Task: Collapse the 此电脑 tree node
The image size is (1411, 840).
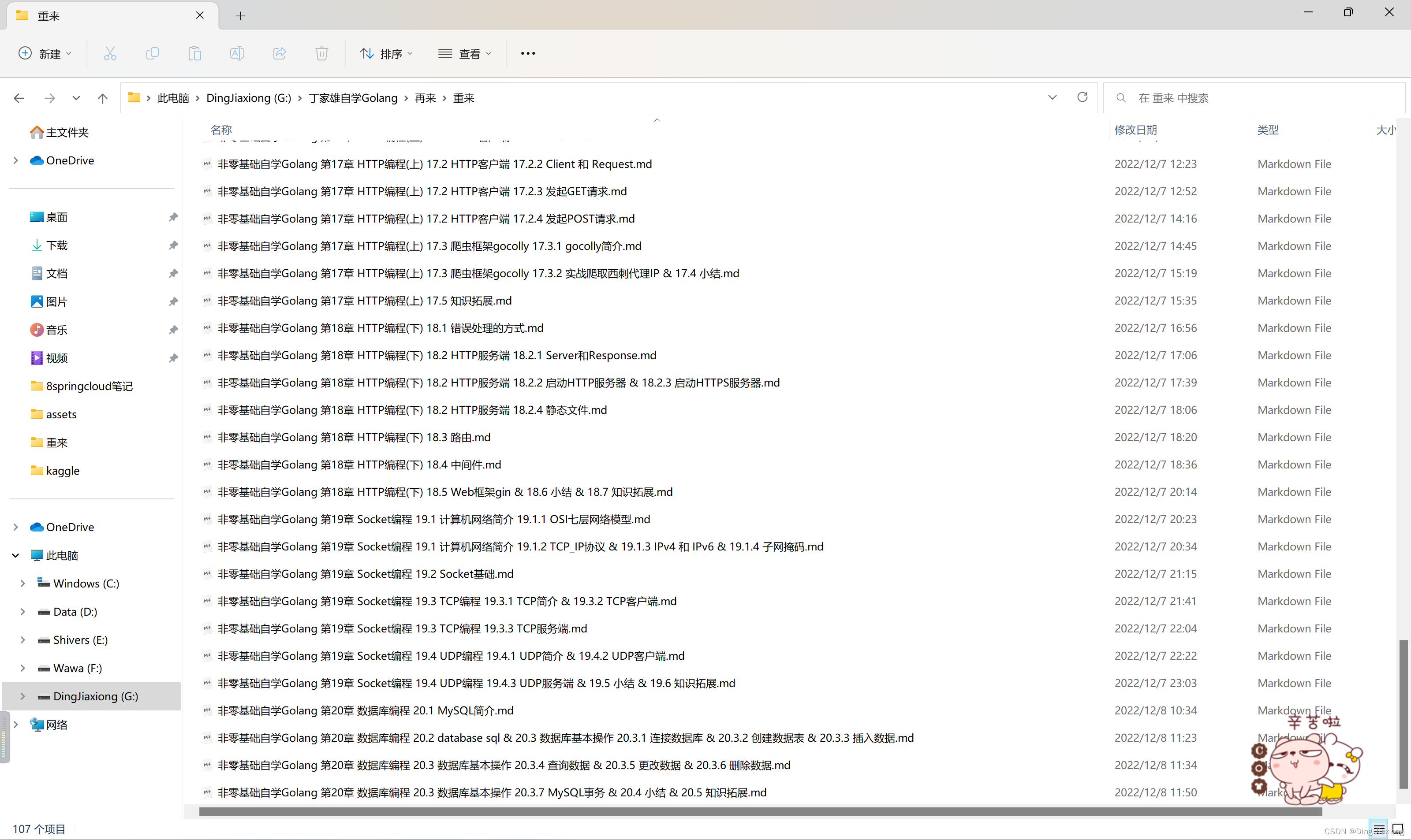Action: point(16,555)
